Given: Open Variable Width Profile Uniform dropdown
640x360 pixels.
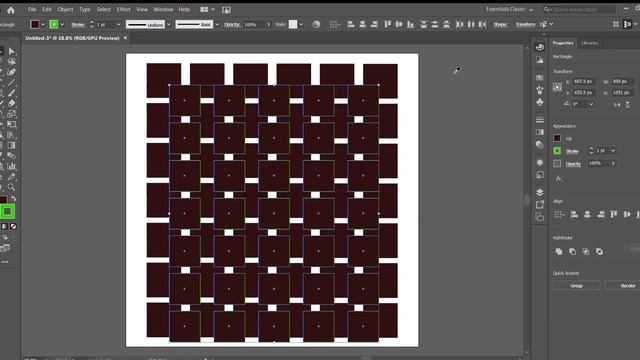Looking at the screenshot, I should pos(169,24).
